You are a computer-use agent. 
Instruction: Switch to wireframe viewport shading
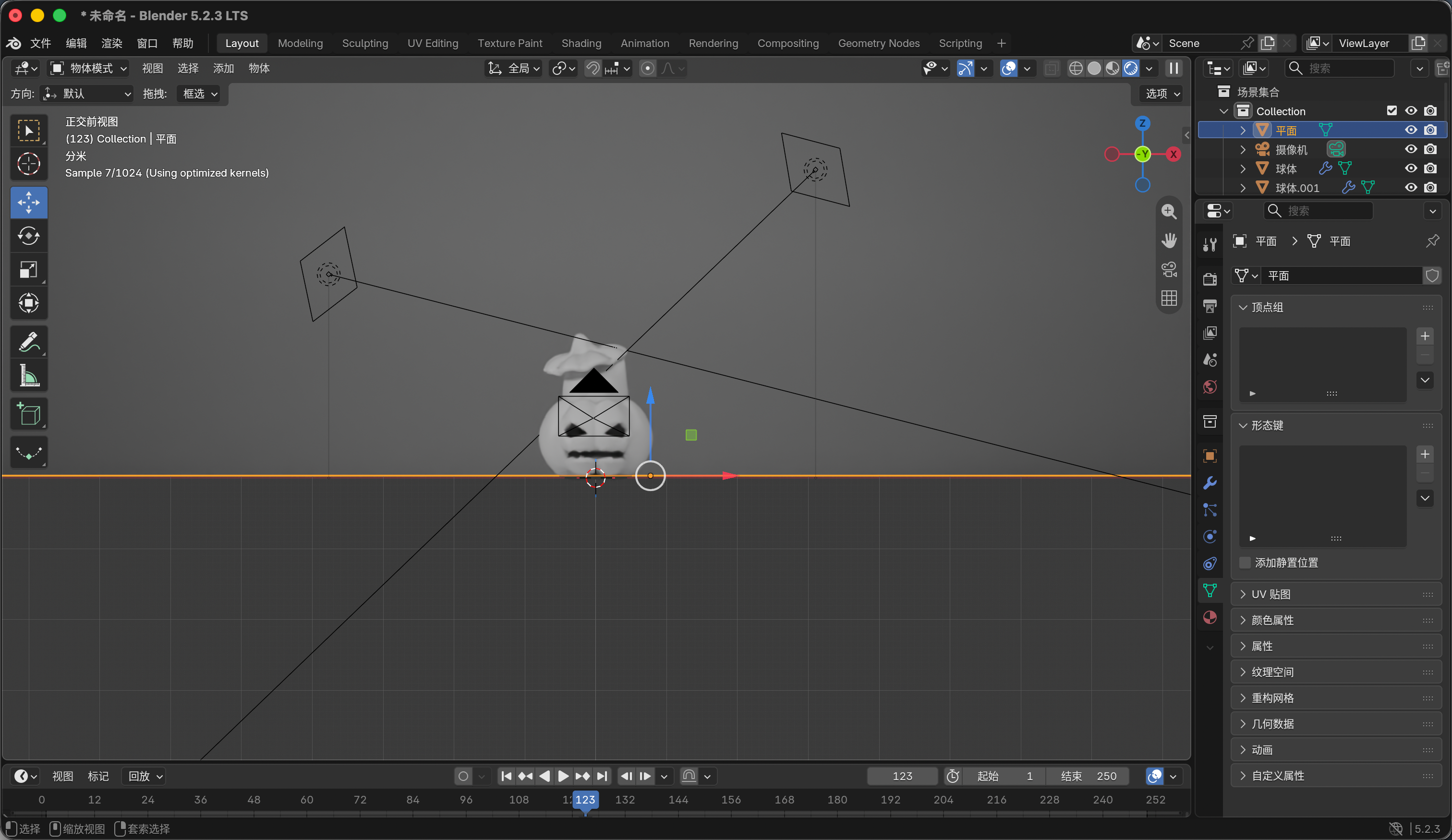(1075, 69)
